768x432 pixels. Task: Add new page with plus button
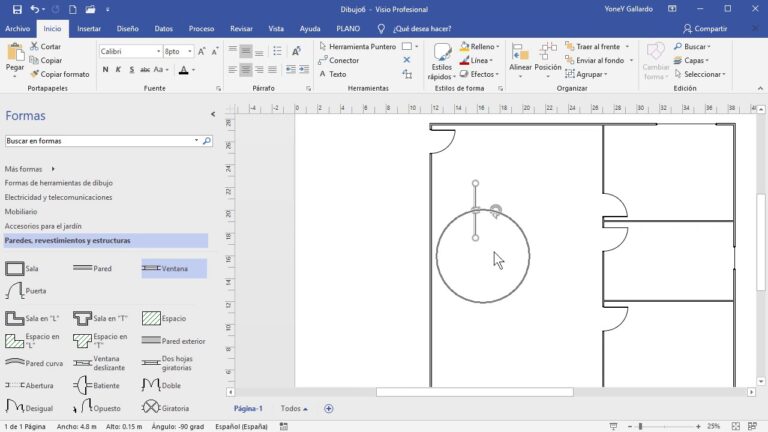tap(329, 408)
